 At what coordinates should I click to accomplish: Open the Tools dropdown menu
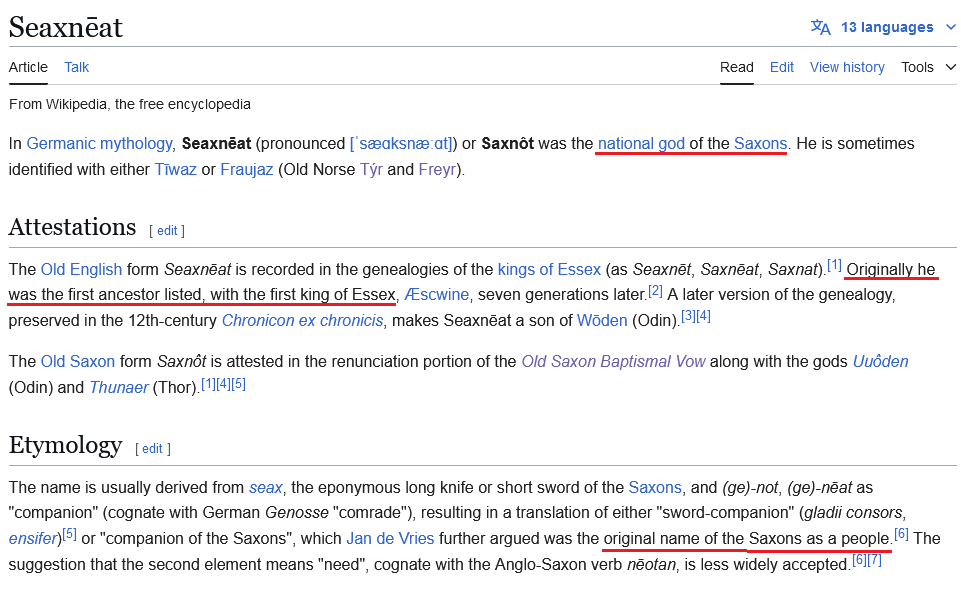pos(928,67)
